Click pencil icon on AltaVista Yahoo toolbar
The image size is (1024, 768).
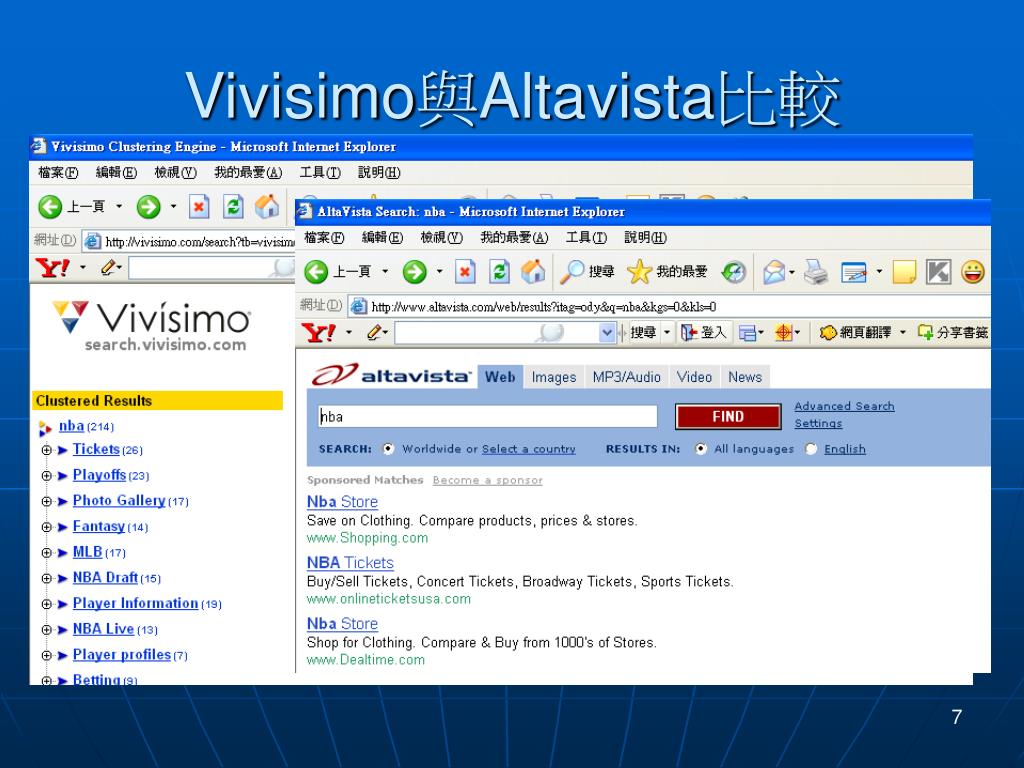[374, 333]
